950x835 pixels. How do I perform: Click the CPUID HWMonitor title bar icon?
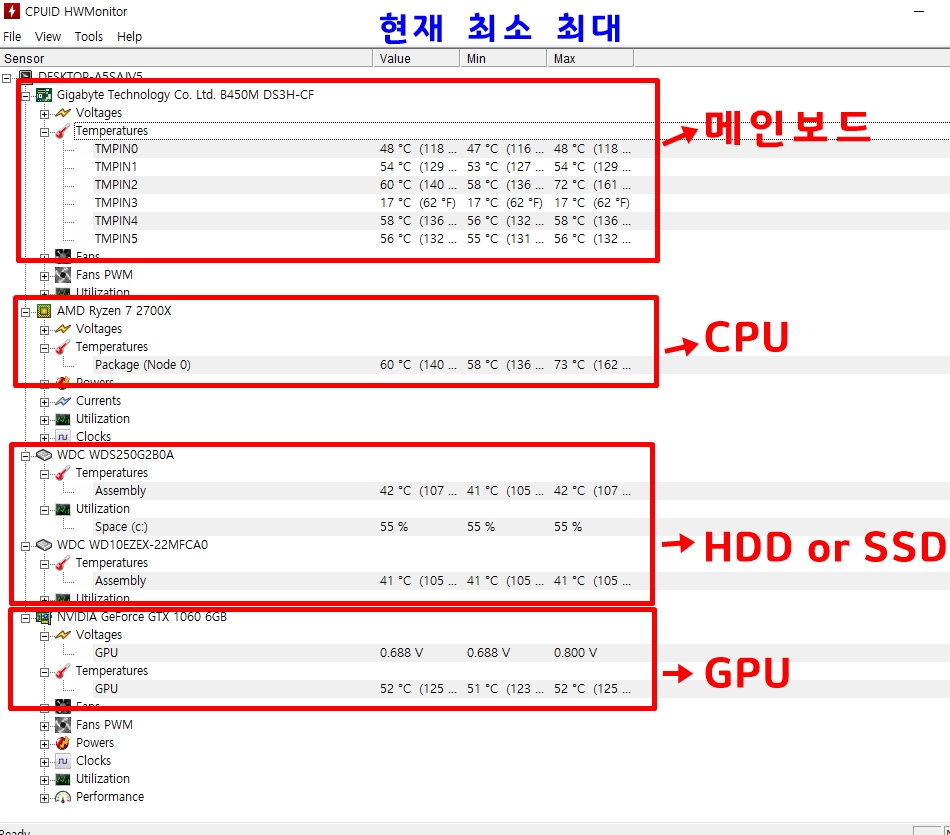12,11
